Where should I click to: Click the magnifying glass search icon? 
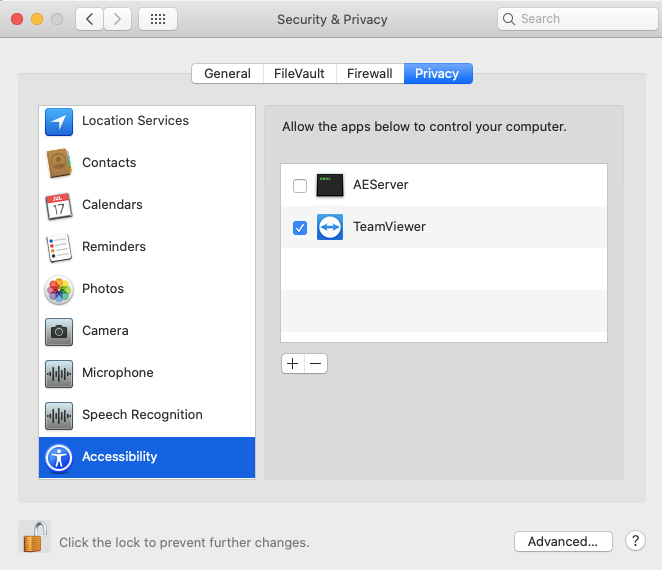click(x=509, y=19)
